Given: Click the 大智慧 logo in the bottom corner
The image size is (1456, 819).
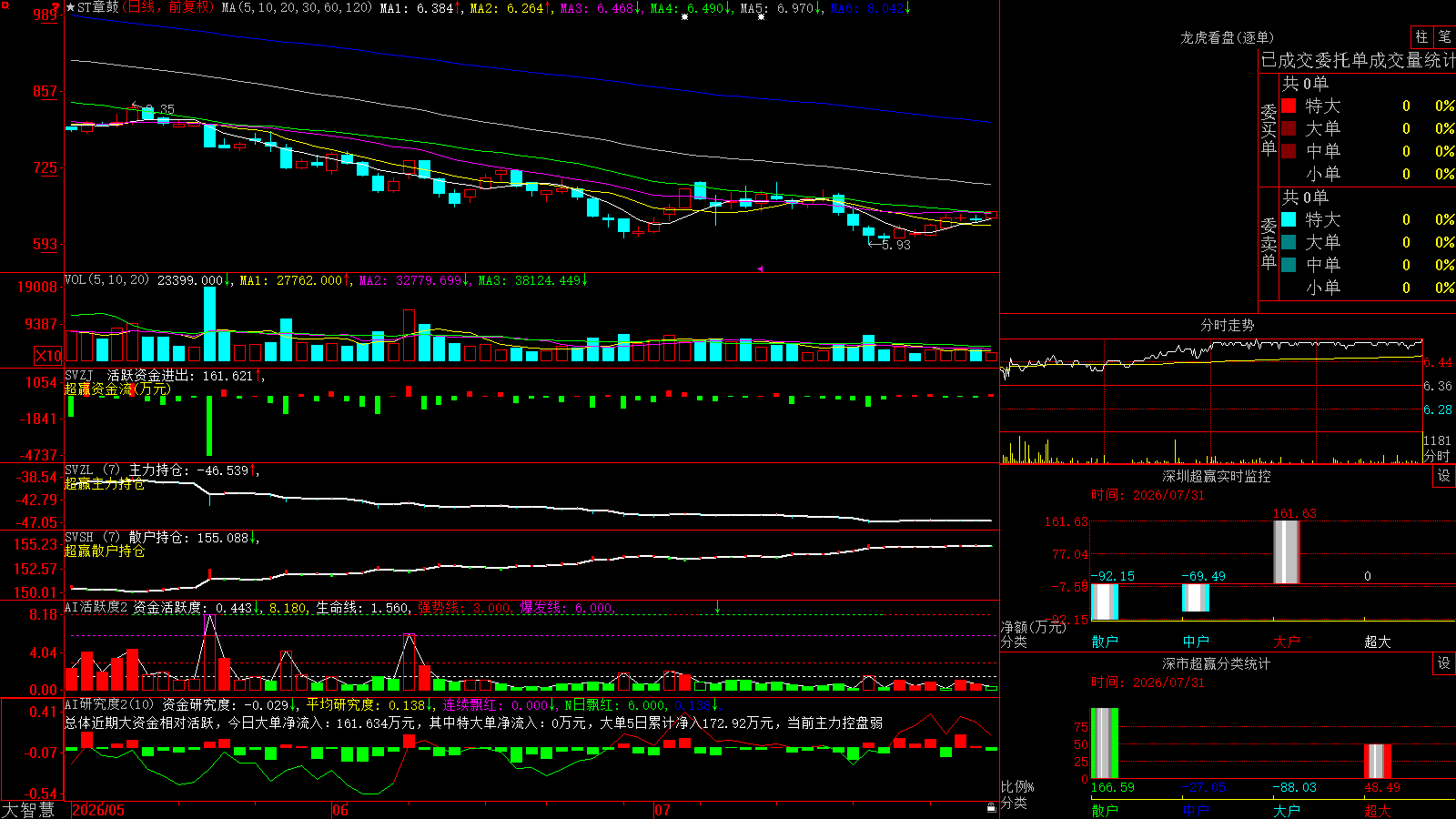Looking at the screenshot, I should pyautogui.click(x=28, y=810).
